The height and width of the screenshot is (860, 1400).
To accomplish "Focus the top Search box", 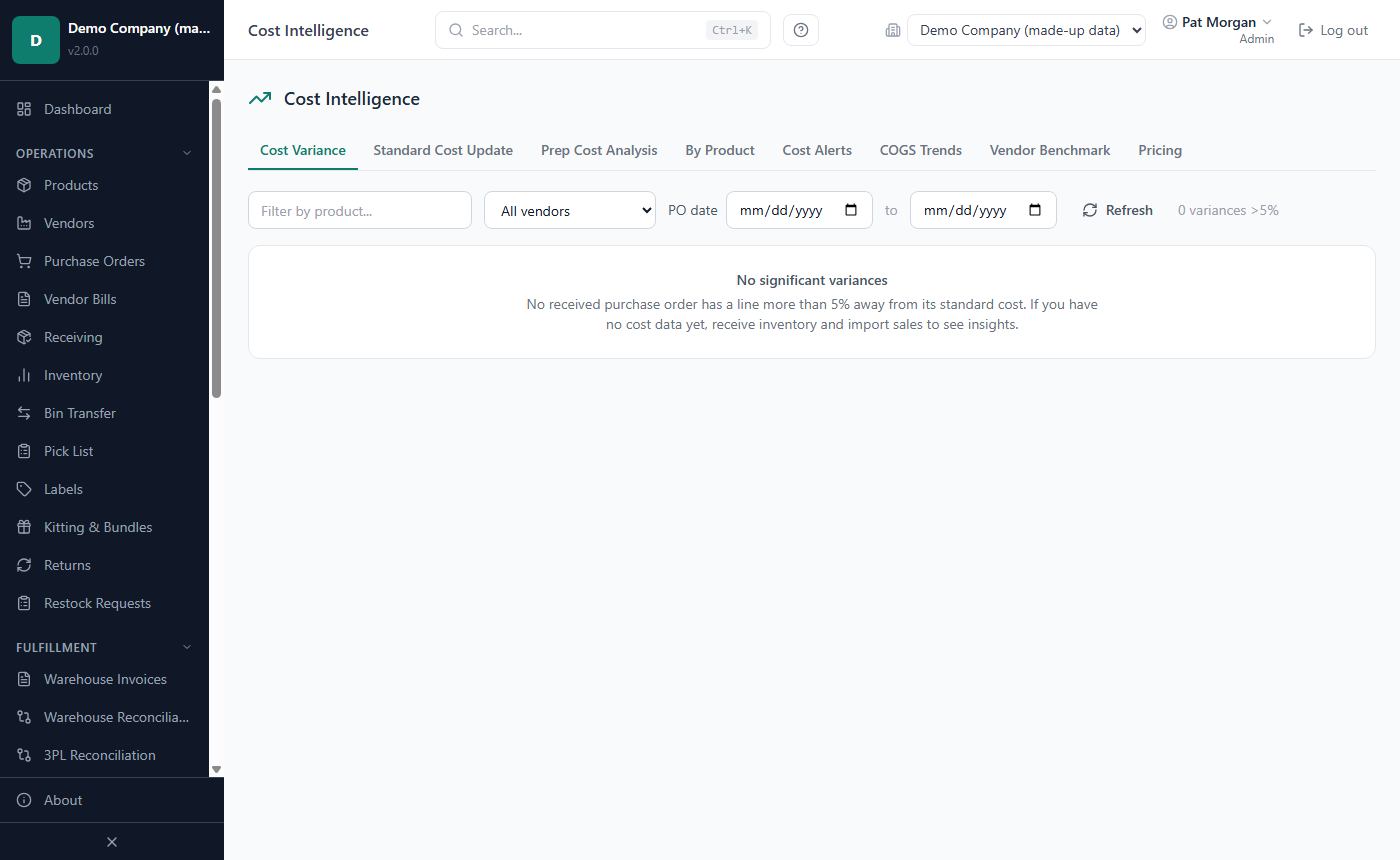I will point(603,30).
